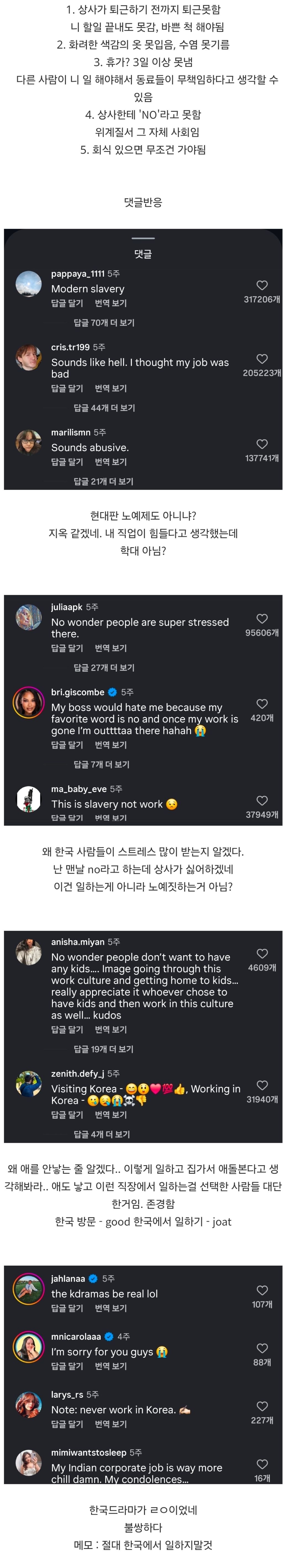Expand 44 more replies under cris.tr199
This screenshot has height=1568, width=283.
click(x=104, y=408)
